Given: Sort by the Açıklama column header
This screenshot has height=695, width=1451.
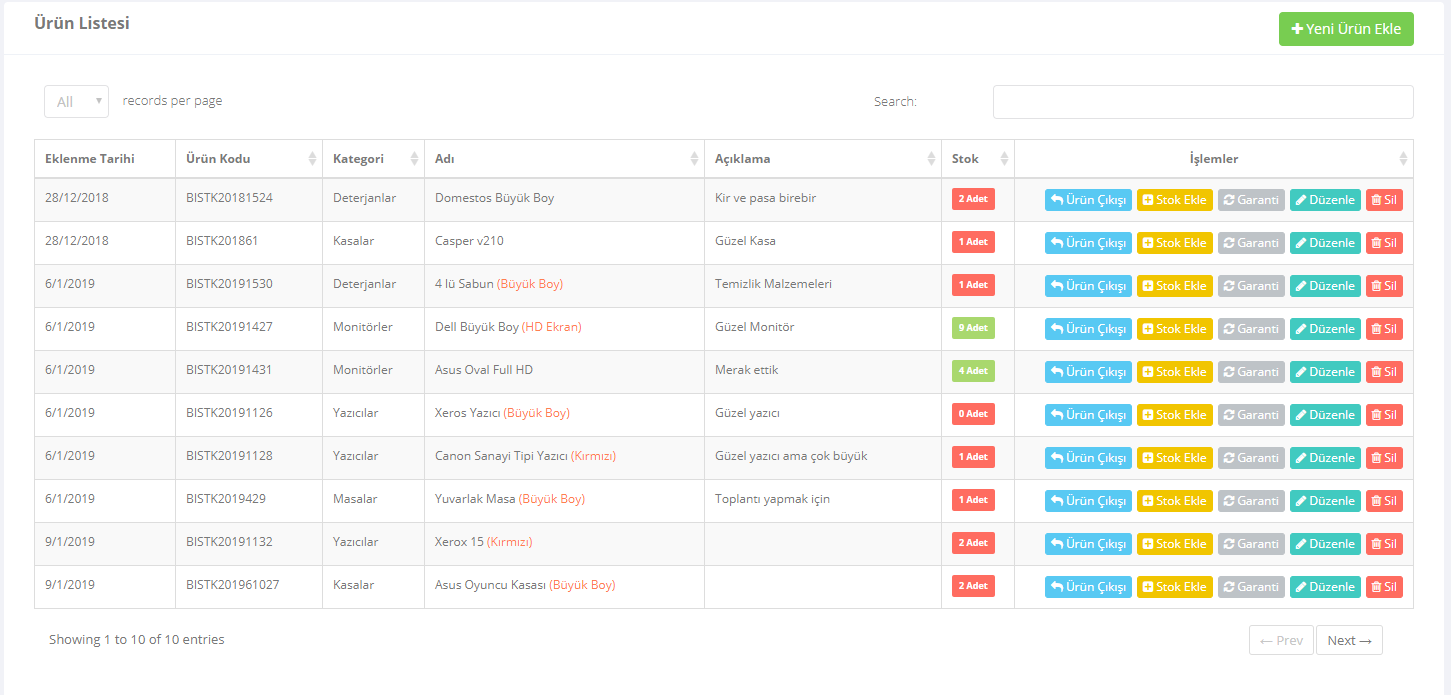Looking at the screenshot, I should click(x=822, y=159).
